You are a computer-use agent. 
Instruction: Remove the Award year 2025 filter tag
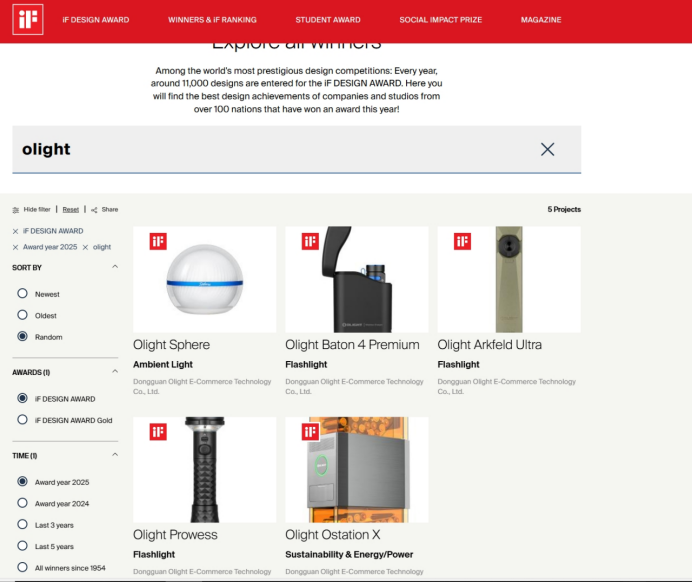15,247
